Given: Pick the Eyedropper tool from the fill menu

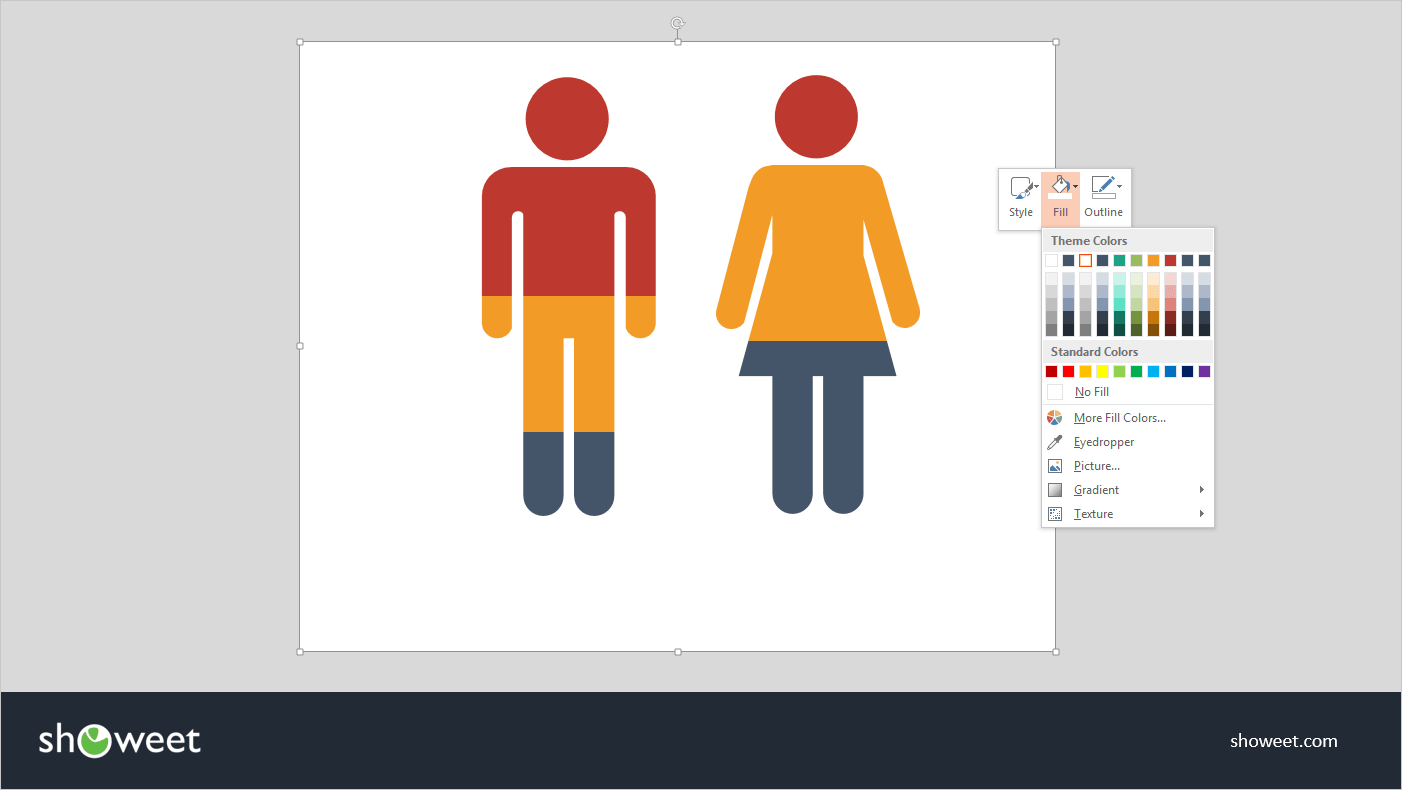Looking at the screenshot, I should click(x=1103, y=442).
